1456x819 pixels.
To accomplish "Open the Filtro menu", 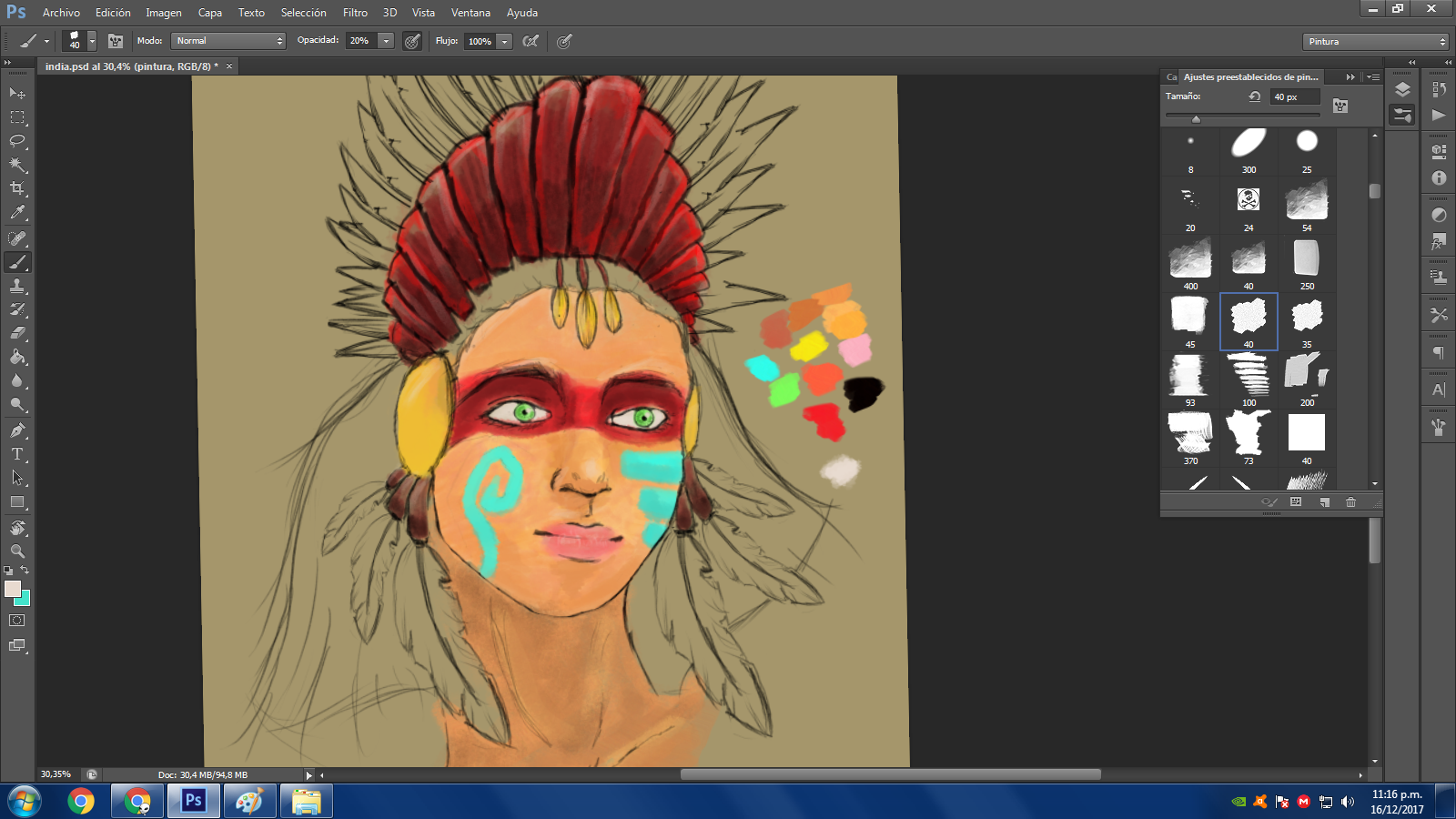I will pos(355,13).
